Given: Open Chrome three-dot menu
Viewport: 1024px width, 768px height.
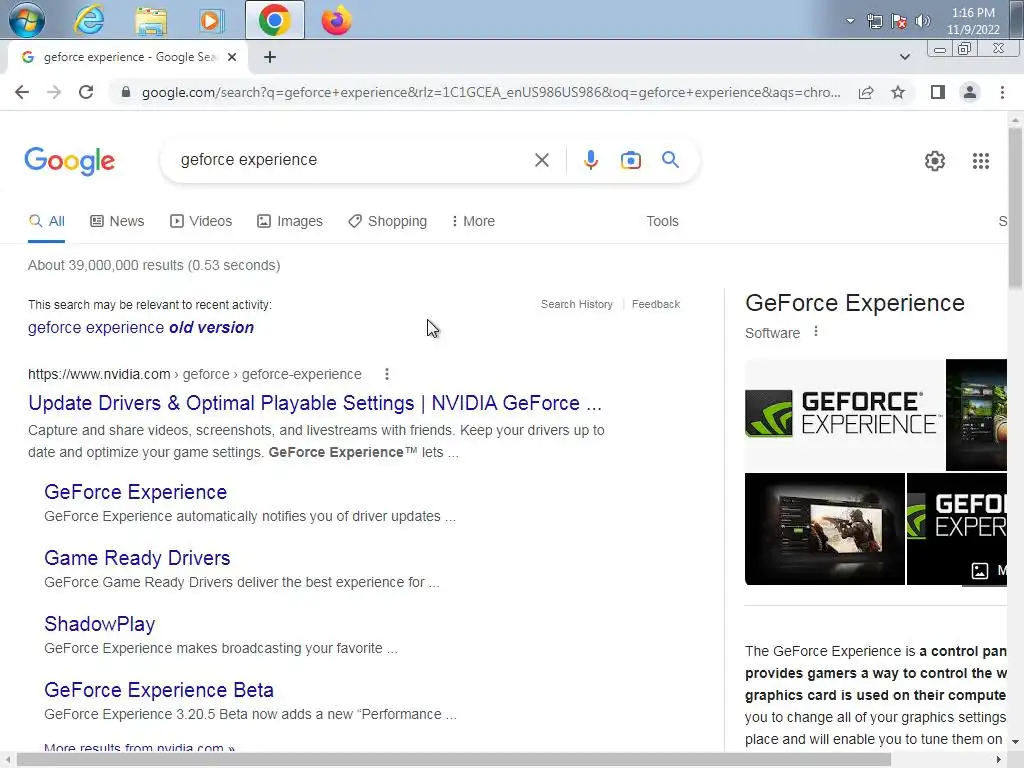Looking at the screenshot, I should pos(1002,92).
